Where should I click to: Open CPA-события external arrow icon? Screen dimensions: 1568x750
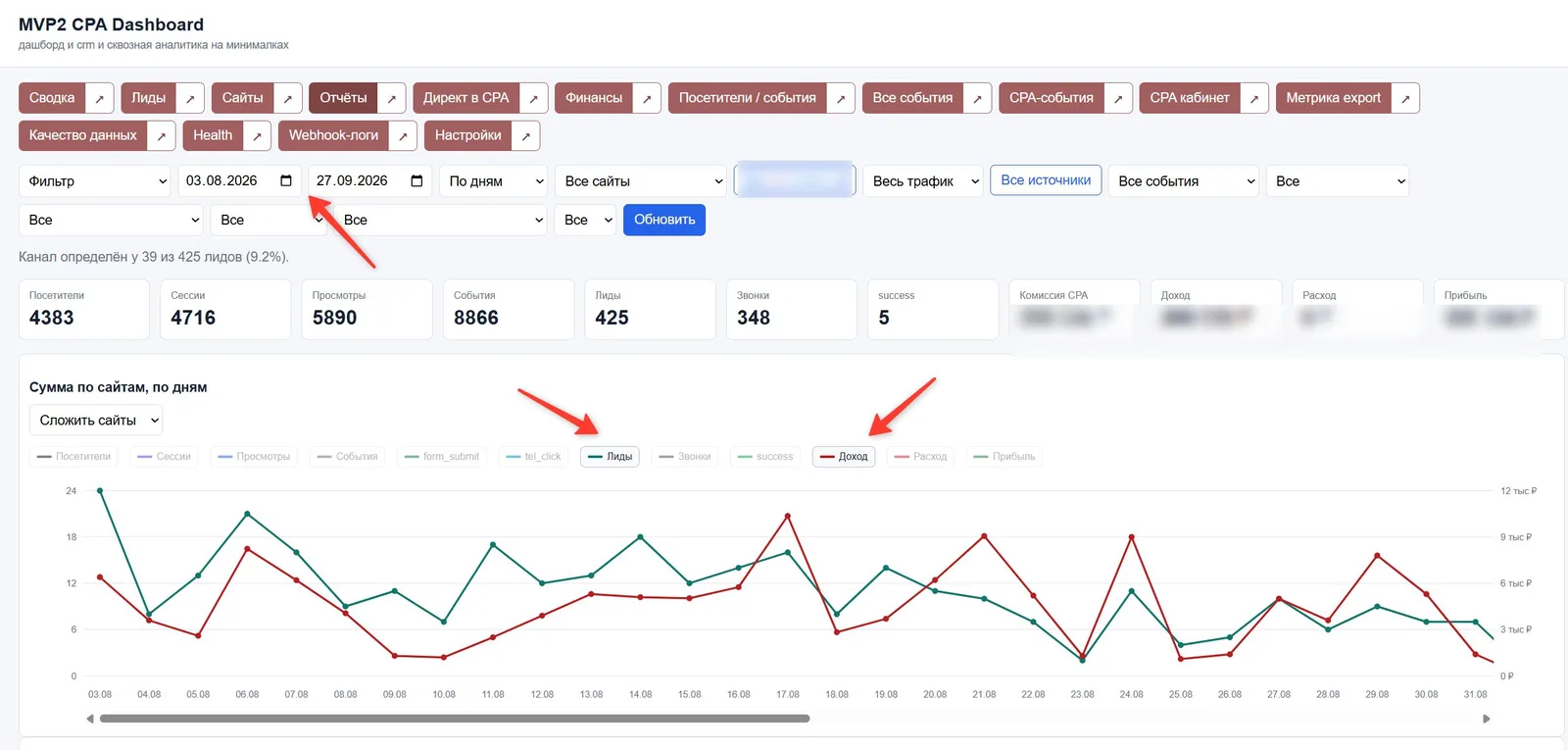pyautogui.click(x=1118, y=98)
